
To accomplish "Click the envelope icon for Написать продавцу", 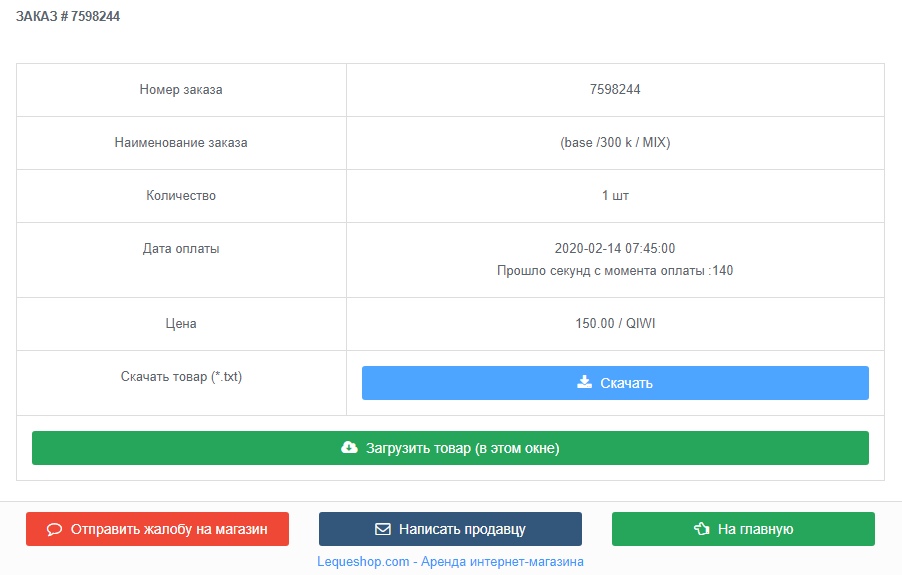I will click(x=382, y=529).
